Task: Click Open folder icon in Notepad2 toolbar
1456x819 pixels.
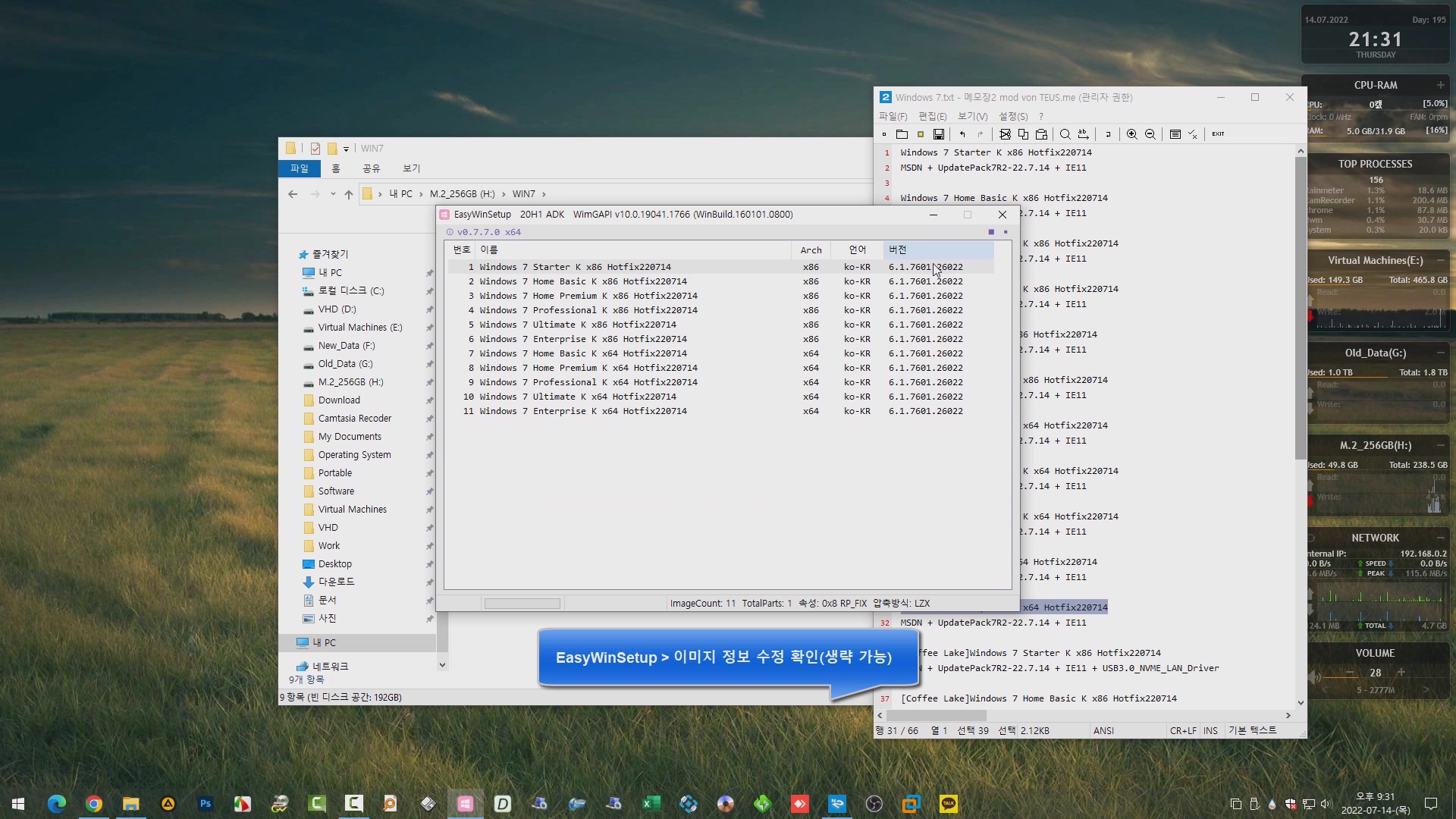Action: coord(902,134)
